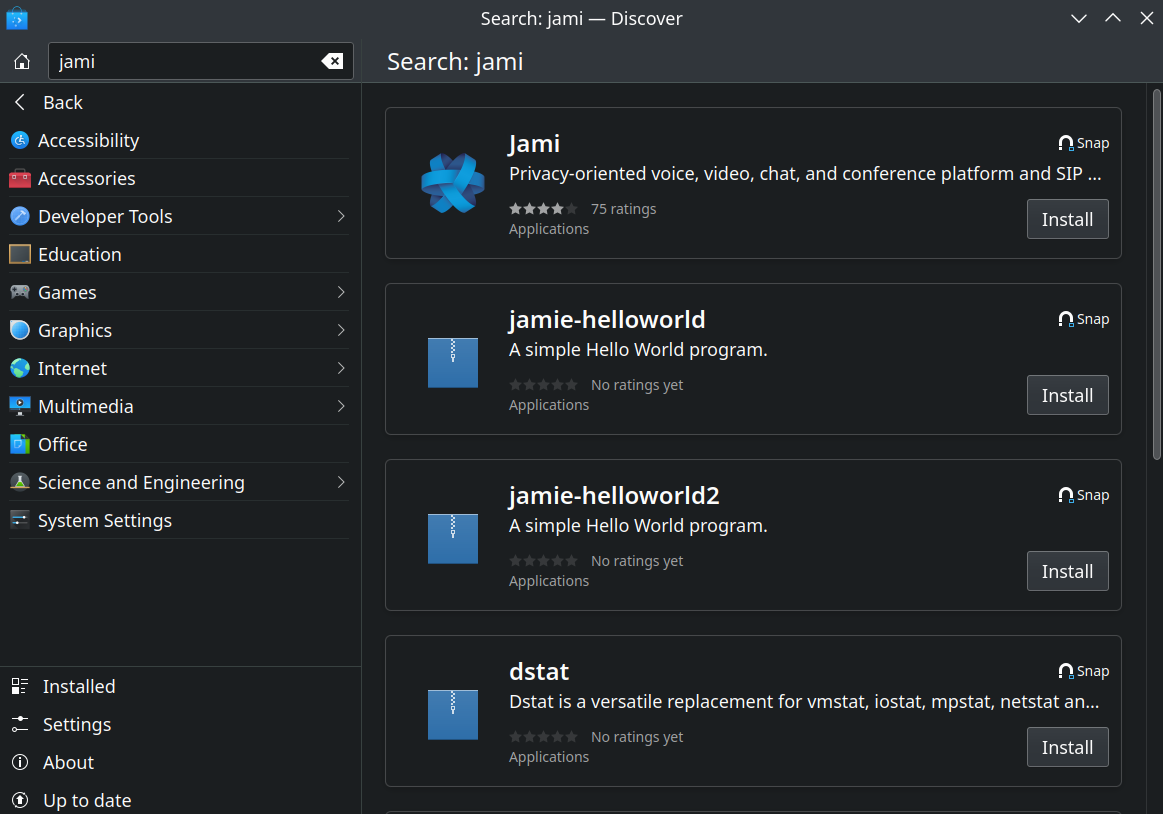The width and height of the screenshot is (1163, 814).
Task: Click the dstat description text
Action: click(804, 702)
